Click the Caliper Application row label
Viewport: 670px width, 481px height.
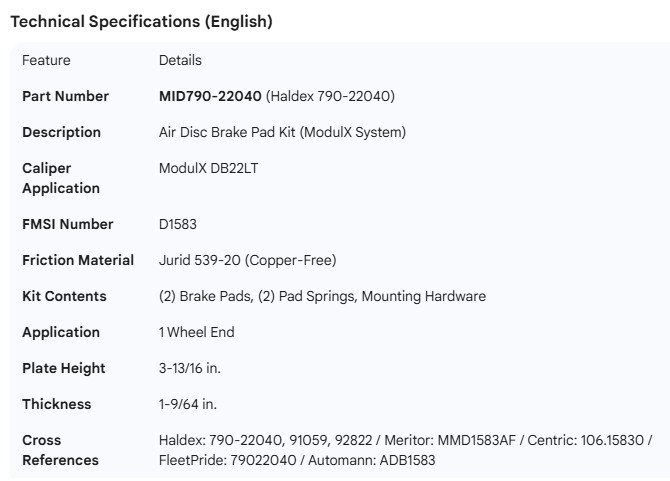61,178
